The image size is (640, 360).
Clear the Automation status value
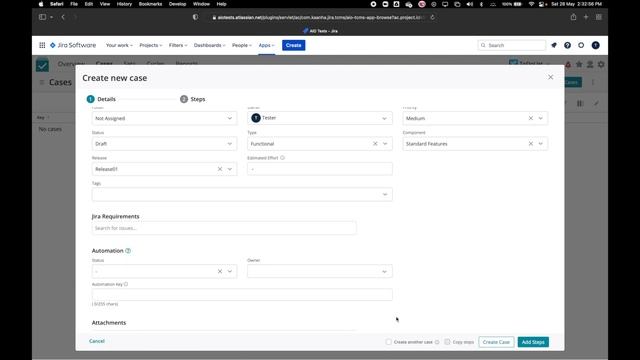(x=220, y=271)
